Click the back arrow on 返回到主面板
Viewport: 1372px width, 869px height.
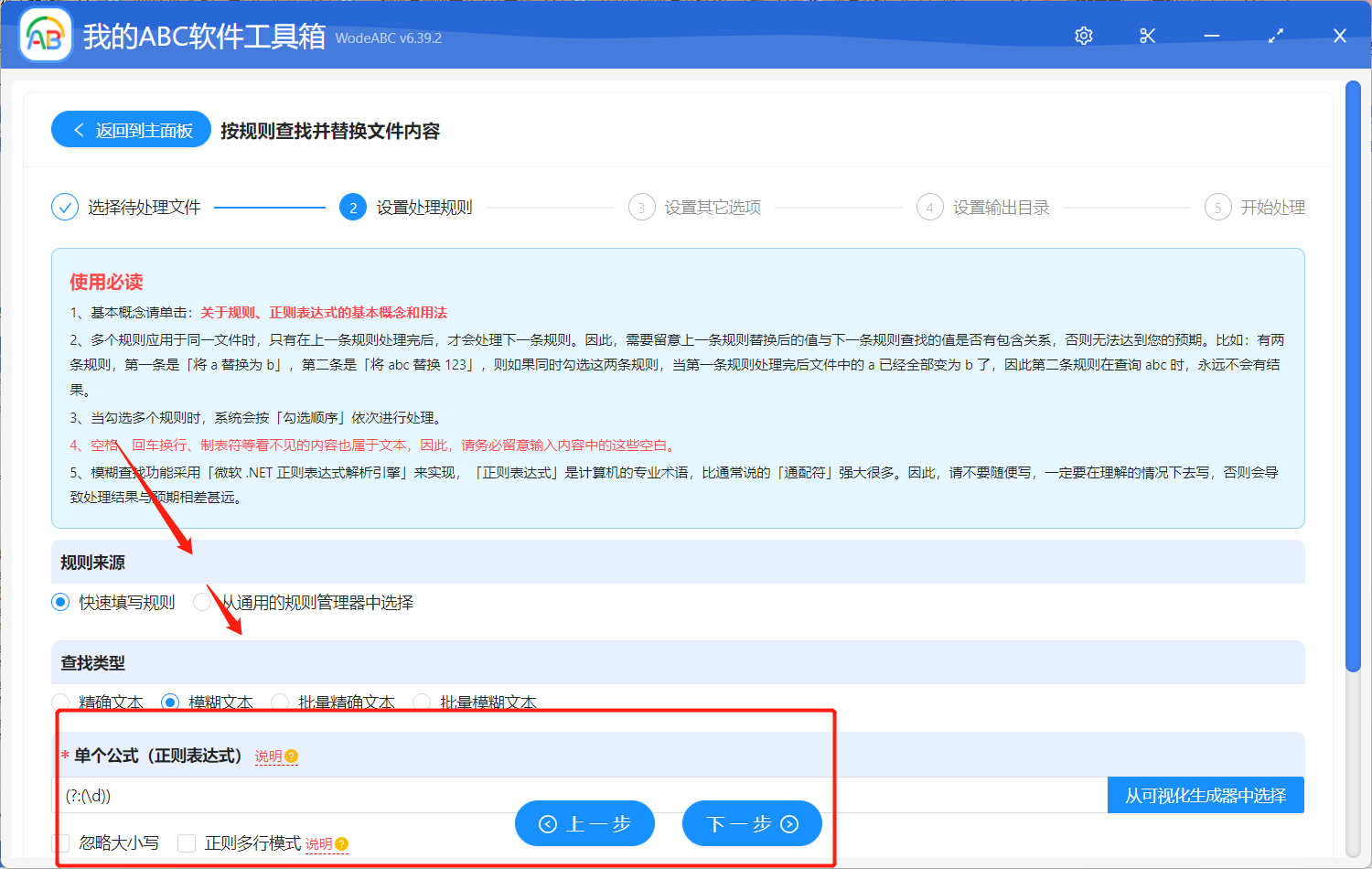[x=77, y=129]
